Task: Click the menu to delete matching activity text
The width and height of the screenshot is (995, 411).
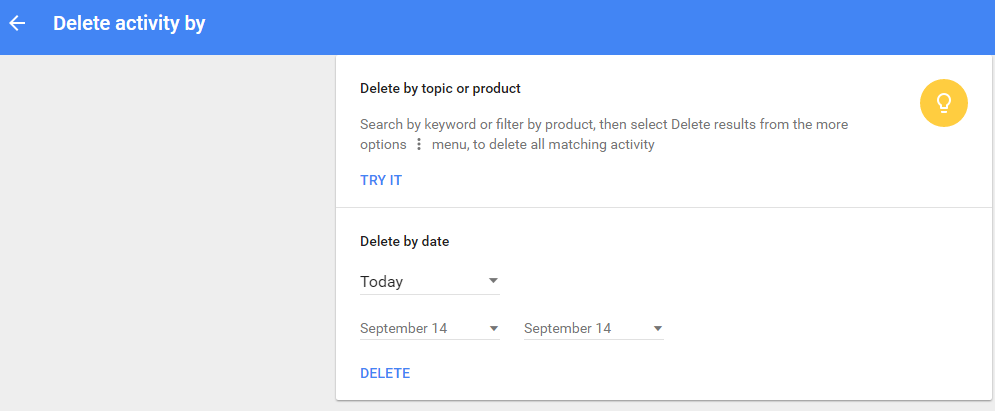Action: coord(543,145)
